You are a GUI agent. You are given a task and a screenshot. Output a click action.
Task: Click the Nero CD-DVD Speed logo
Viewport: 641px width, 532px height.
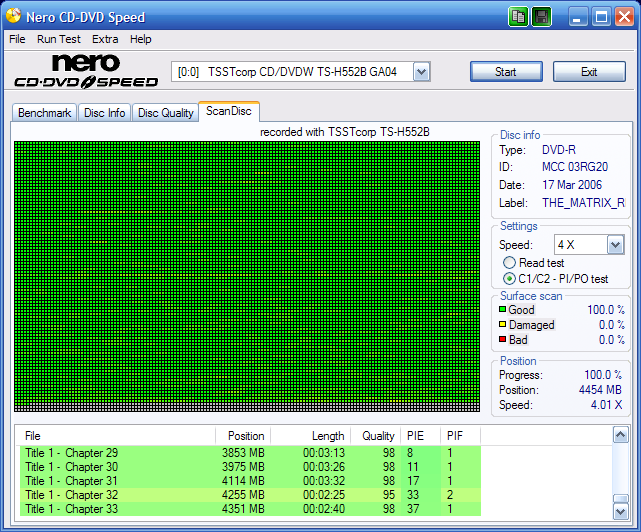click(86, 72)
